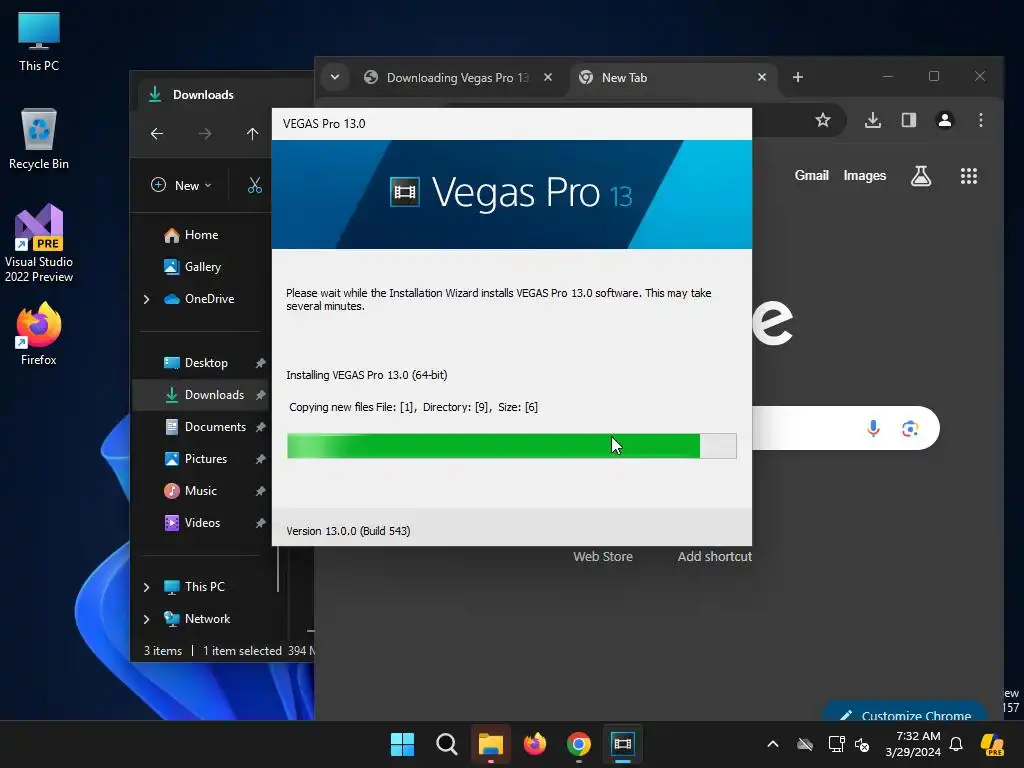The width and height of the screenshot is (1024, 768).
Task: Open Documents folder in Explorer sidebar
Action: tap(215, 427)
